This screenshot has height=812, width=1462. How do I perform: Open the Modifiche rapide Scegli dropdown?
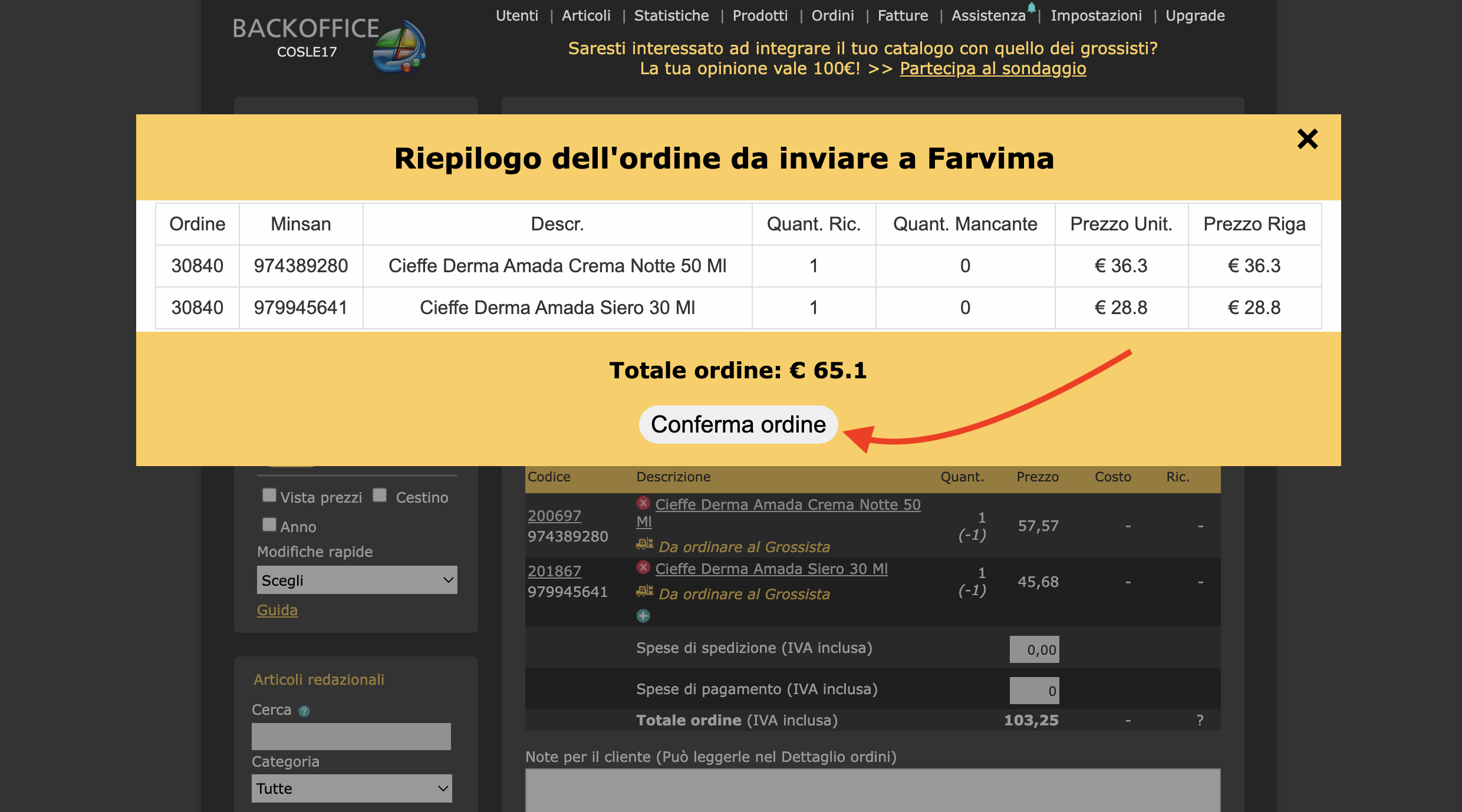pyautogui.click(x=357, y=580)
